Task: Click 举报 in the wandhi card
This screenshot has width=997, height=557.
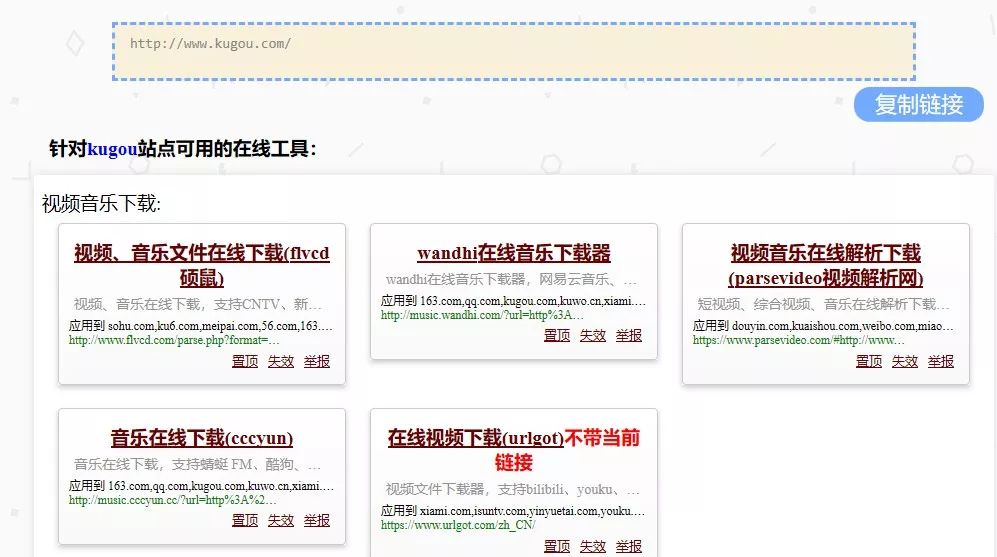Action: (629, 335)
